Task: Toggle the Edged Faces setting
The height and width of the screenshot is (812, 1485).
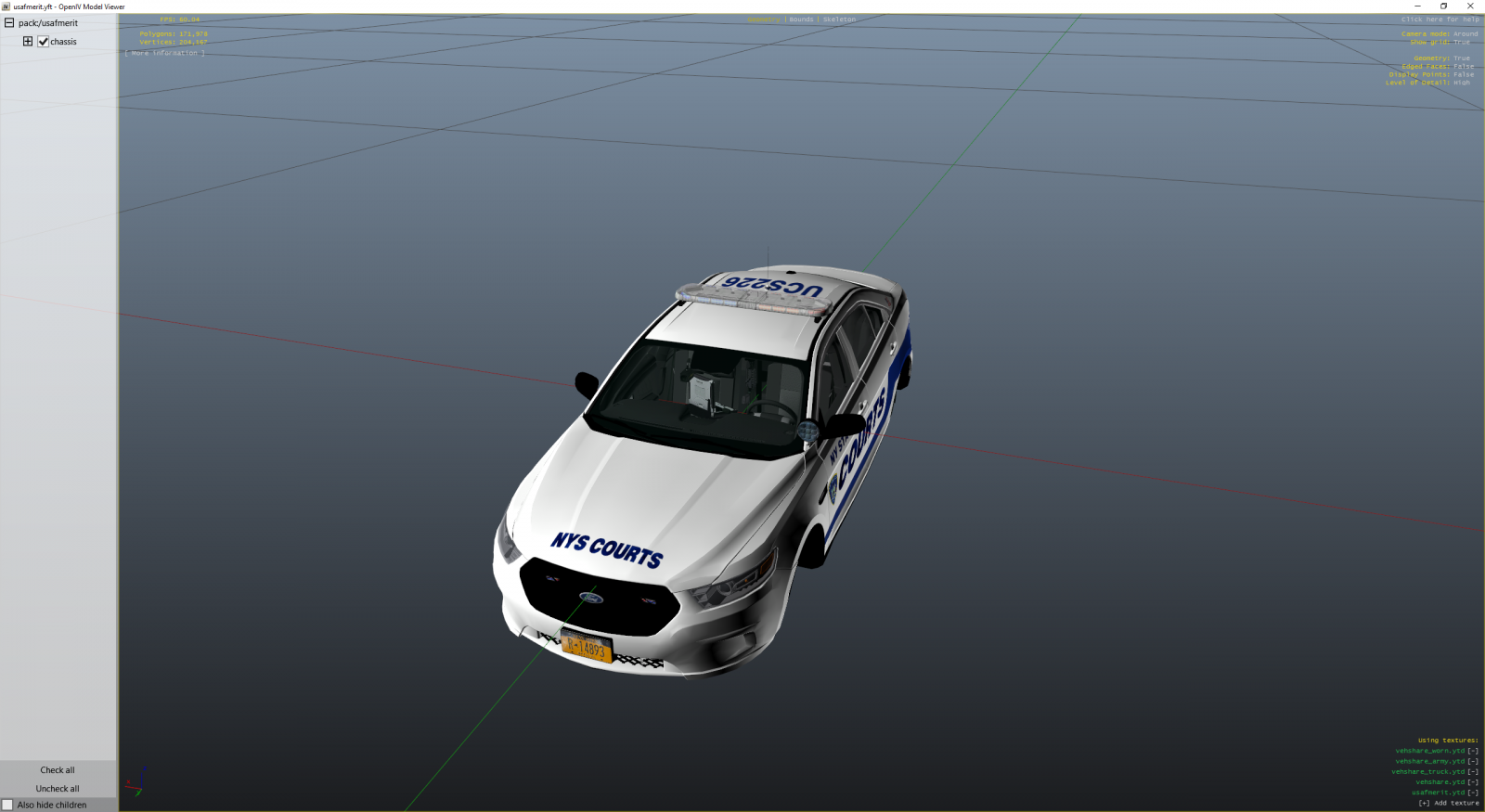Action: (x=1463, y=67)
